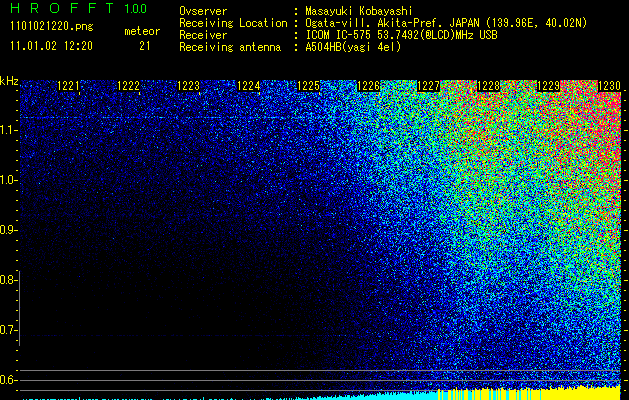Click time marker 1229
This screenshot has height=400, width=629.
coord(548,86)
